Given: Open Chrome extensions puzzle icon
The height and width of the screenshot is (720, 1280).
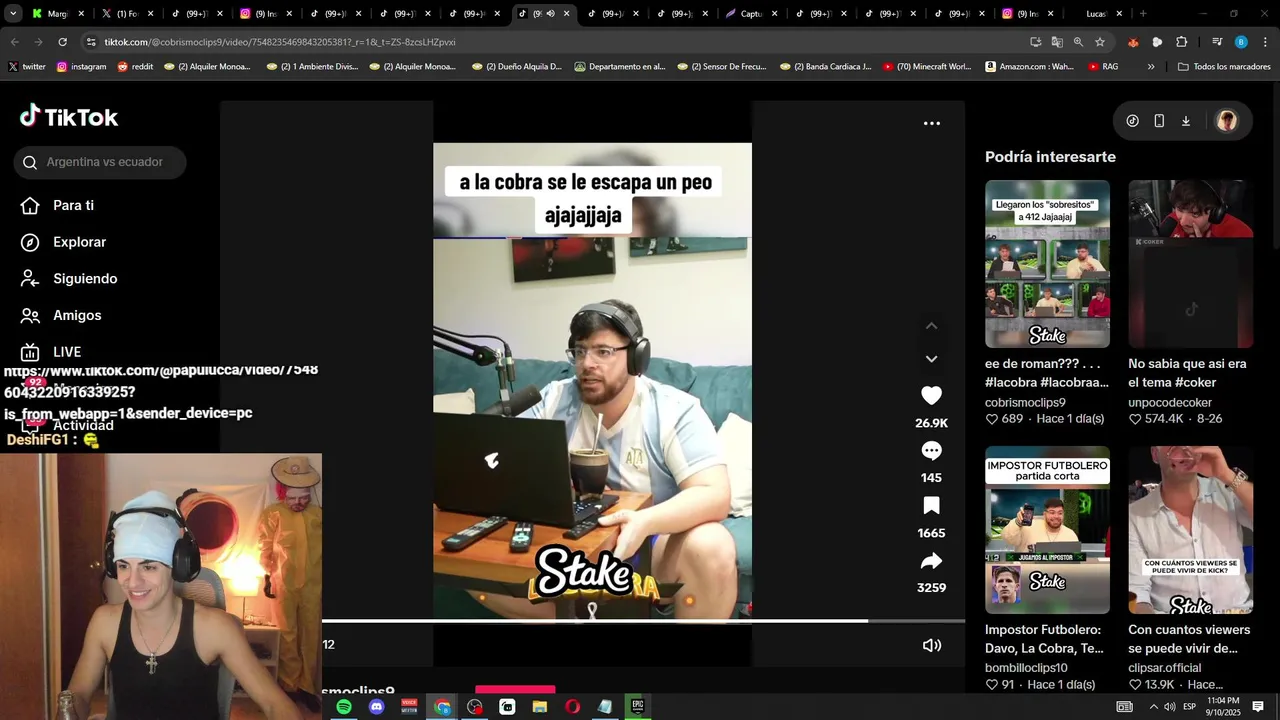Looking at the screenshot, I should click(1181, 42).
